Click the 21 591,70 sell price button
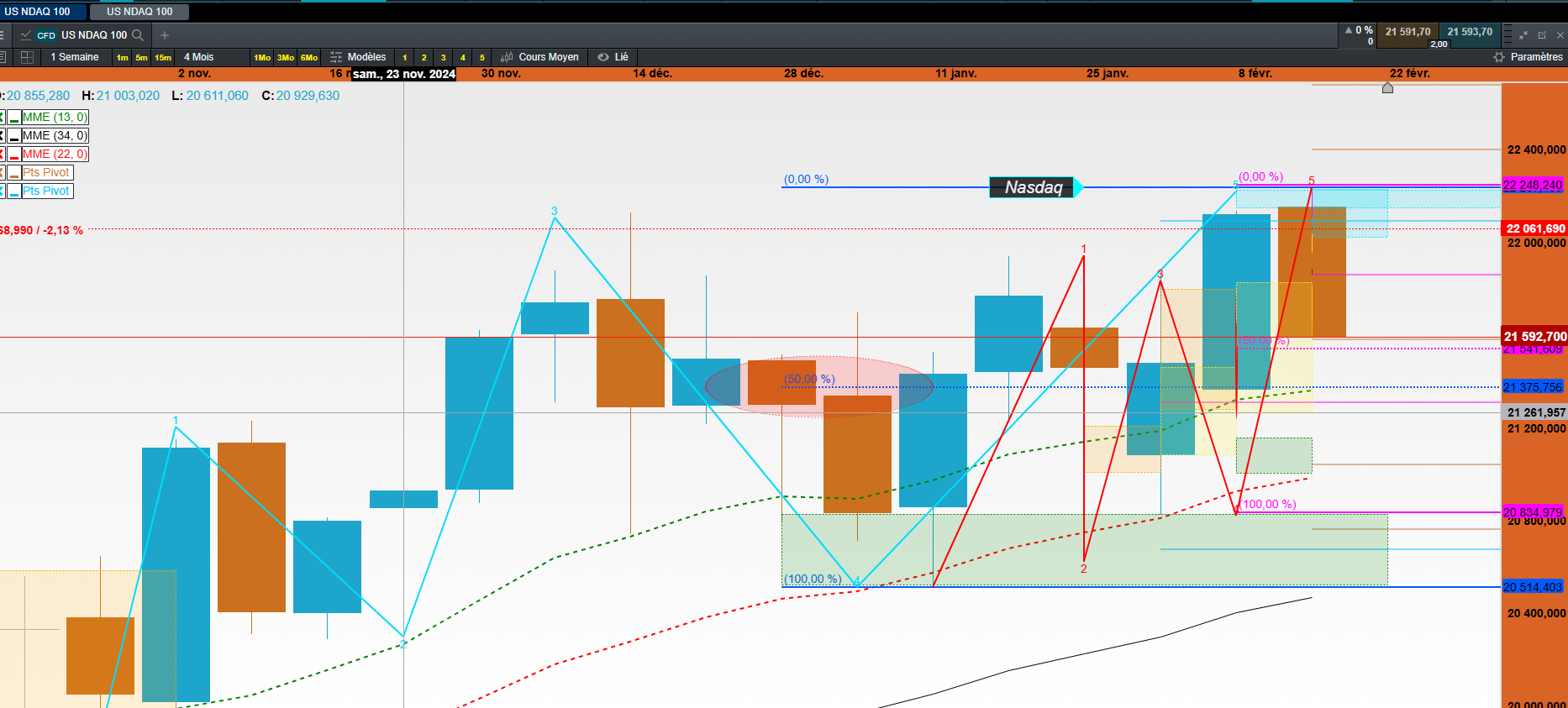This screenshot has width=1568, height=708. pyautogui.click(x=1408, y=34)
